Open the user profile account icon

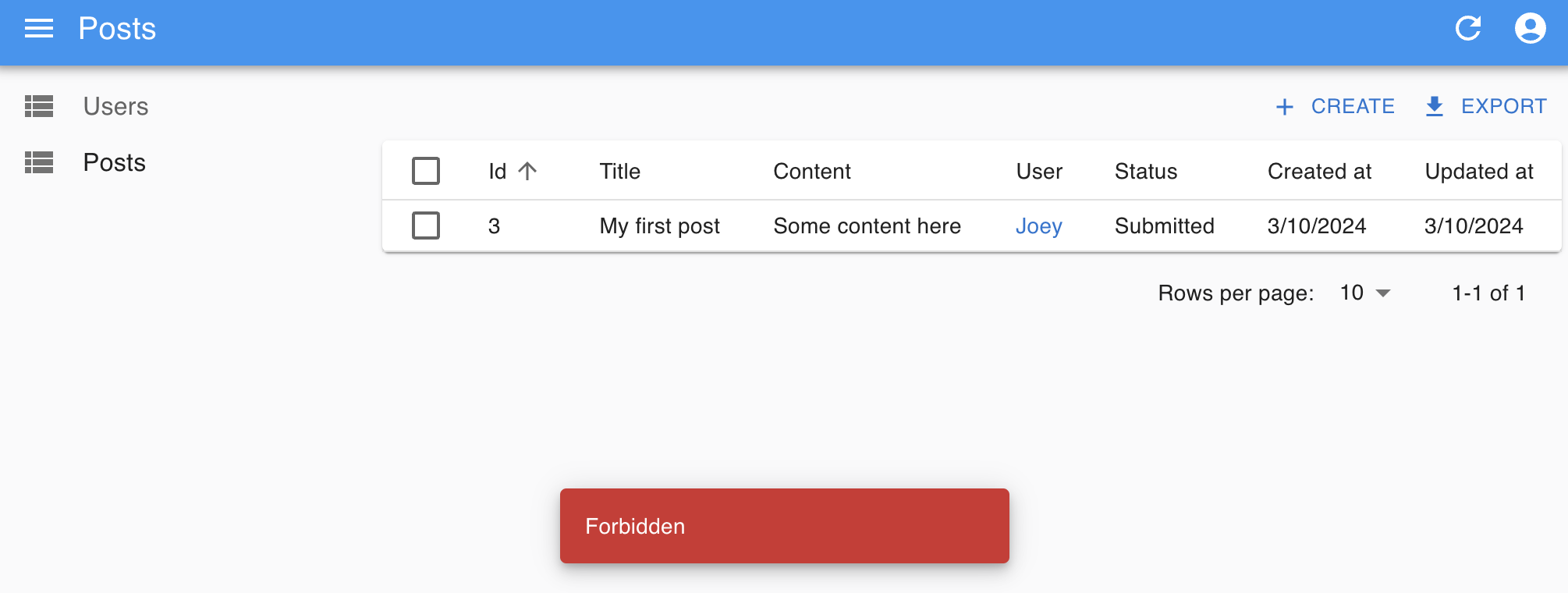(x=1529, y=29)
